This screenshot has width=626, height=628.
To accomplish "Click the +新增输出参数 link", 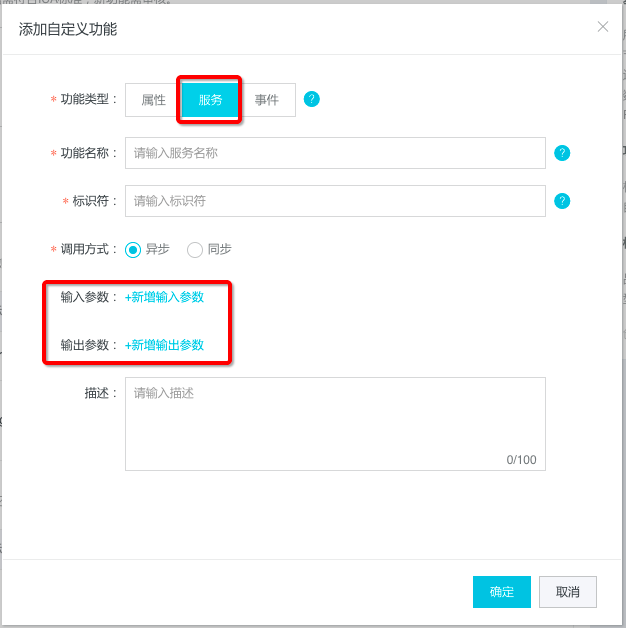I will click(164, 345).
